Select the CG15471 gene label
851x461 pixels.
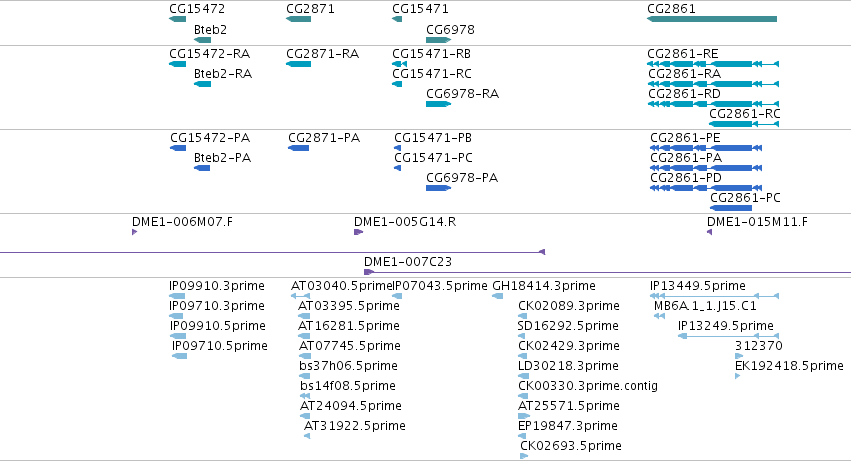coord(420,9)
